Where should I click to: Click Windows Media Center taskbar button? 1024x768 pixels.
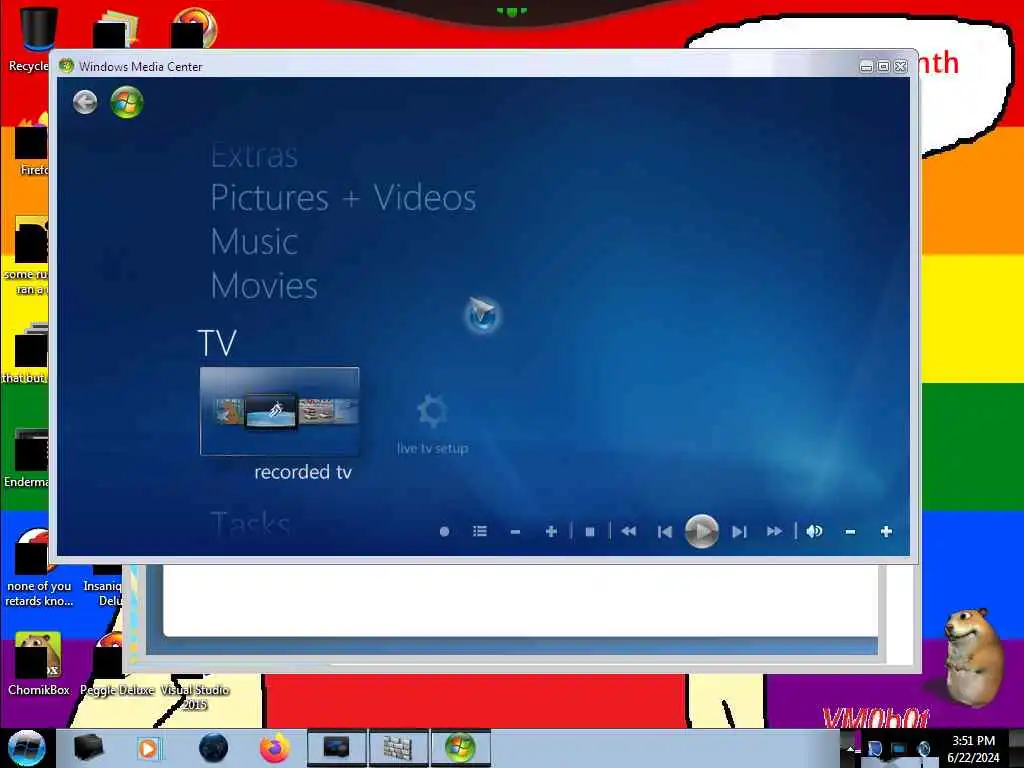click(460, 748)
